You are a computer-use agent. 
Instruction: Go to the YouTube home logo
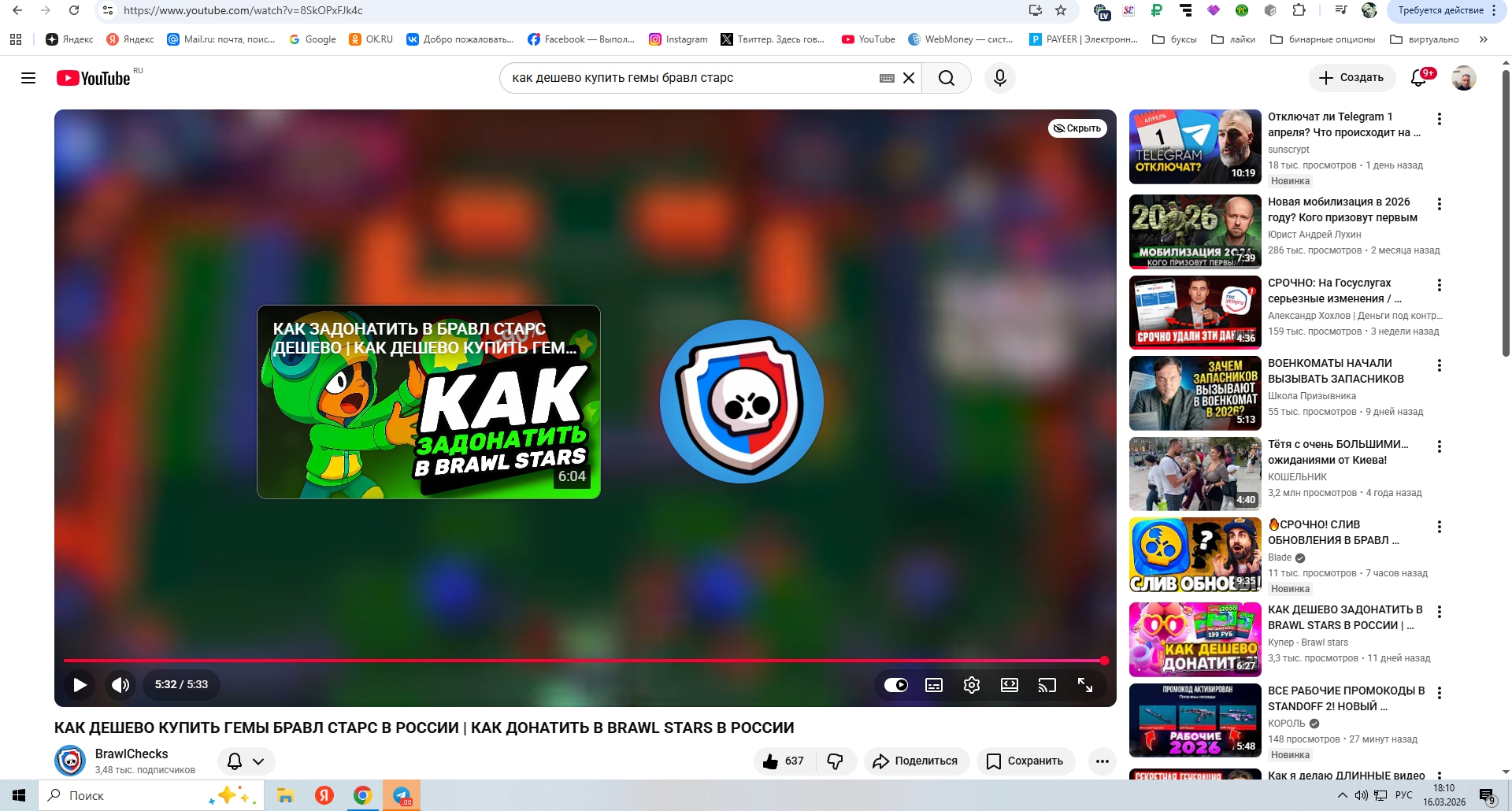click(94, 78)
